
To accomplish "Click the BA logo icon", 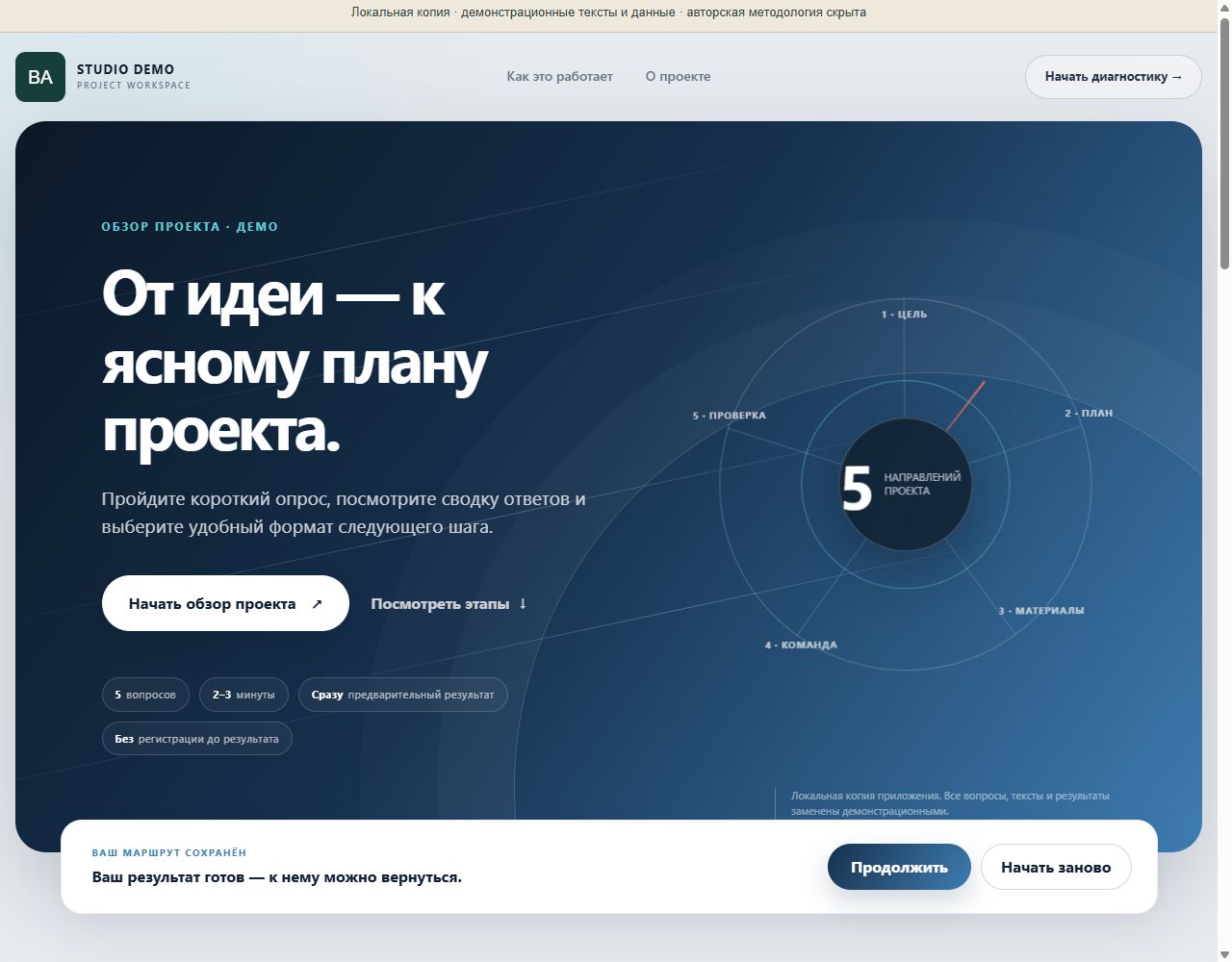I will tap(40, 77).
